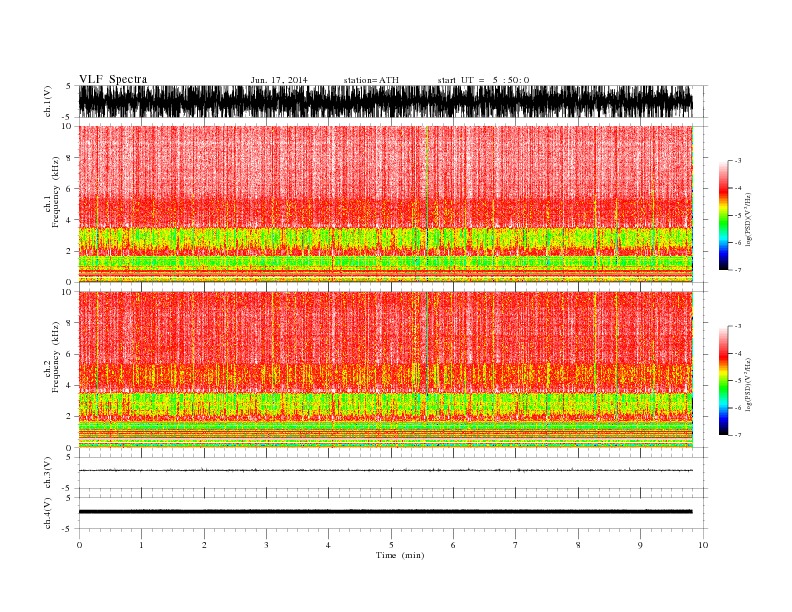Click the thick ch.4 voltage trace line
Image resolution: width=792 pixels, height=612 pixels.
tap(385, 512)
